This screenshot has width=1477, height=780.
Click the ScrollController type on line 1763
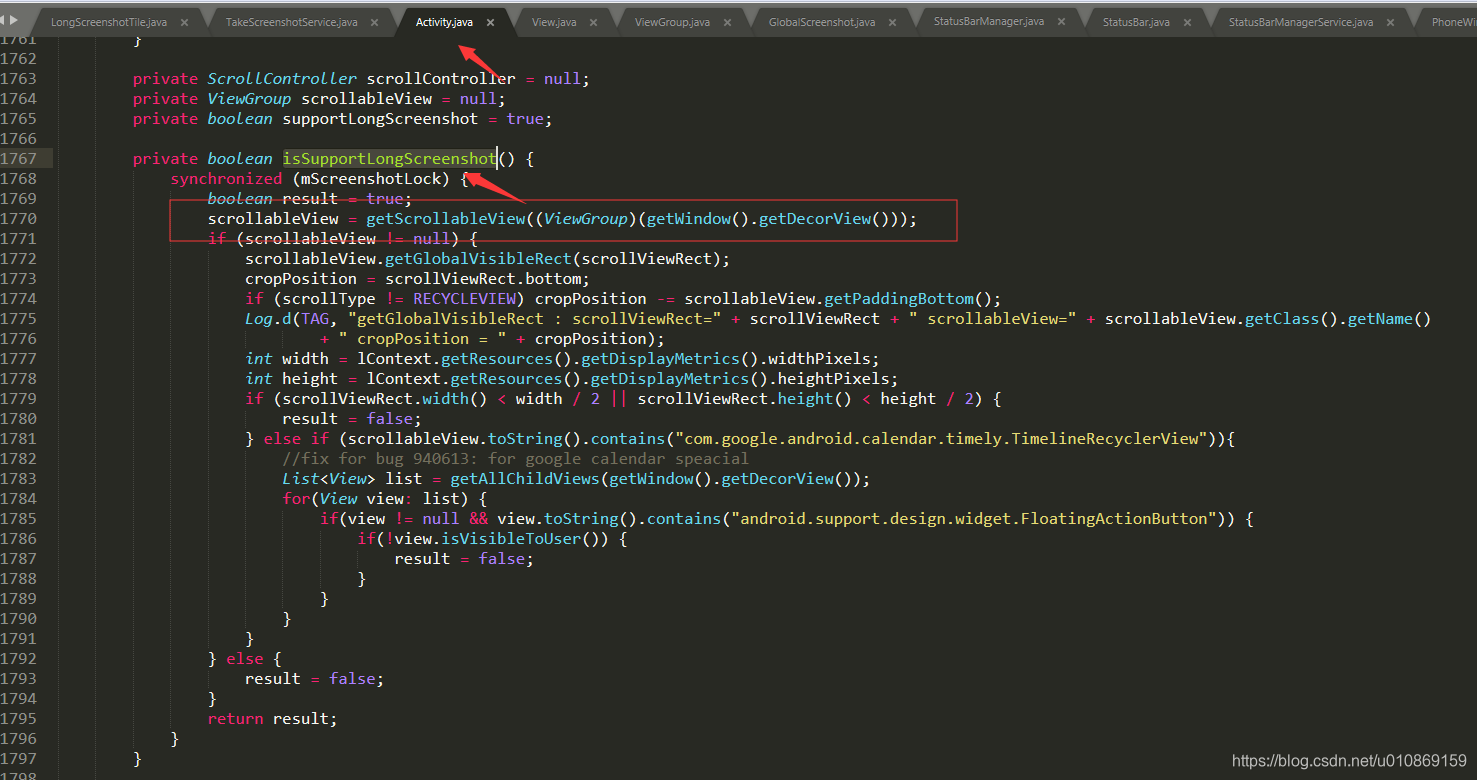282,79
